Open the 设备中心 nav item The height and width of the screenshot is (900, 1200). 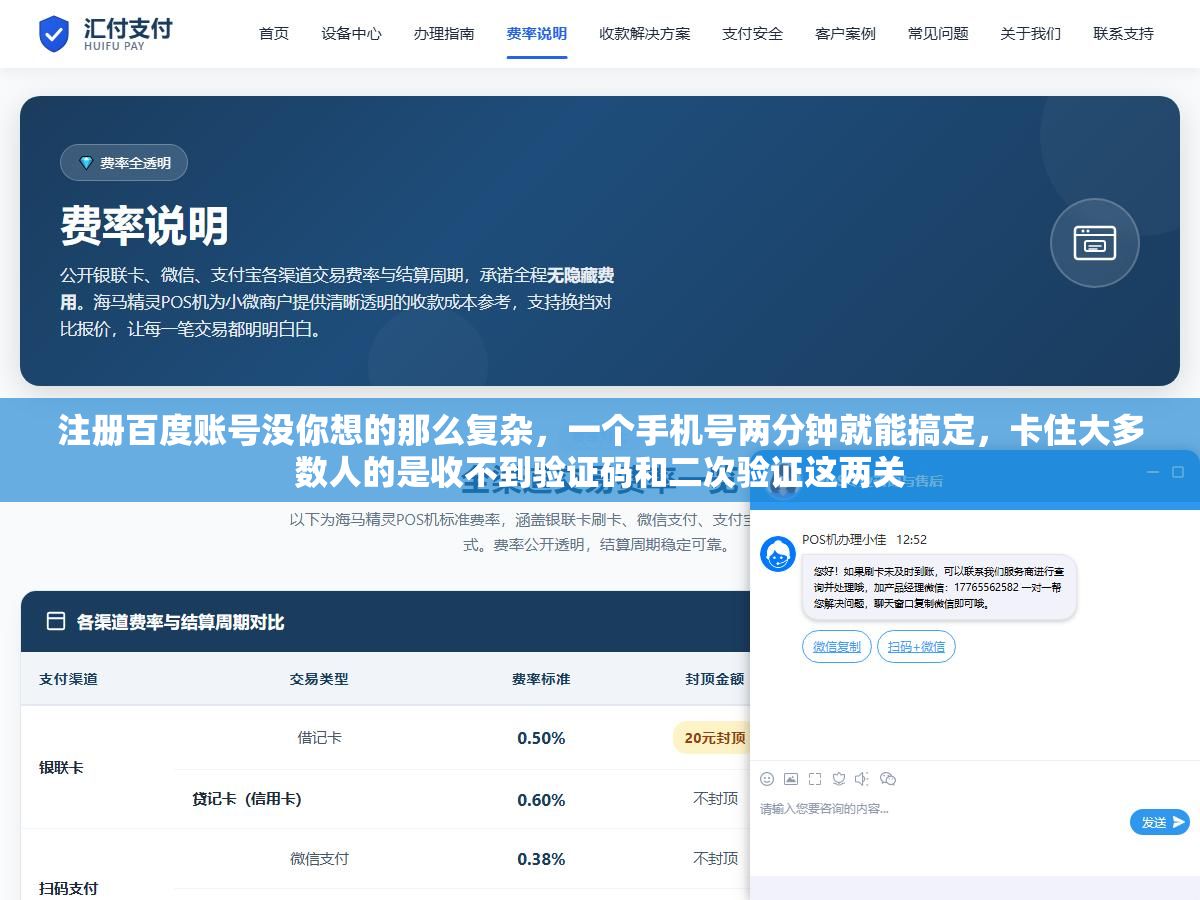point(351,33)
